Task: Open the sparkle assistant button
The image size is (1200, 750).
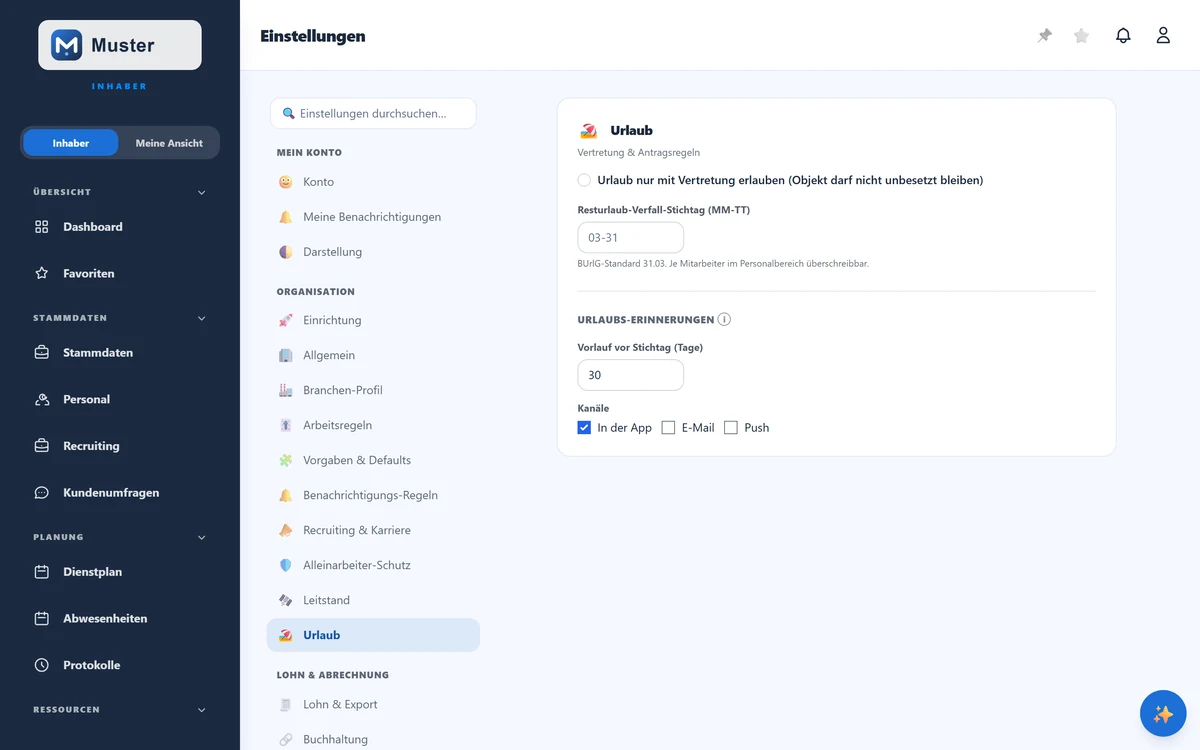Action: (1163, 714)
